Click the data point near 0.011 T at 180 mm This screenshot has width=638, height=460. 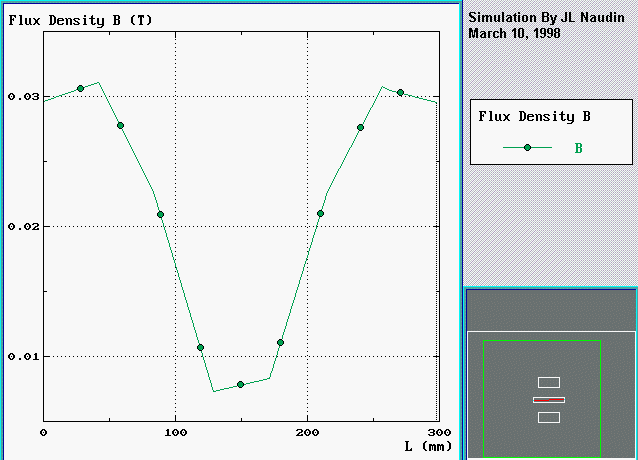280,342
